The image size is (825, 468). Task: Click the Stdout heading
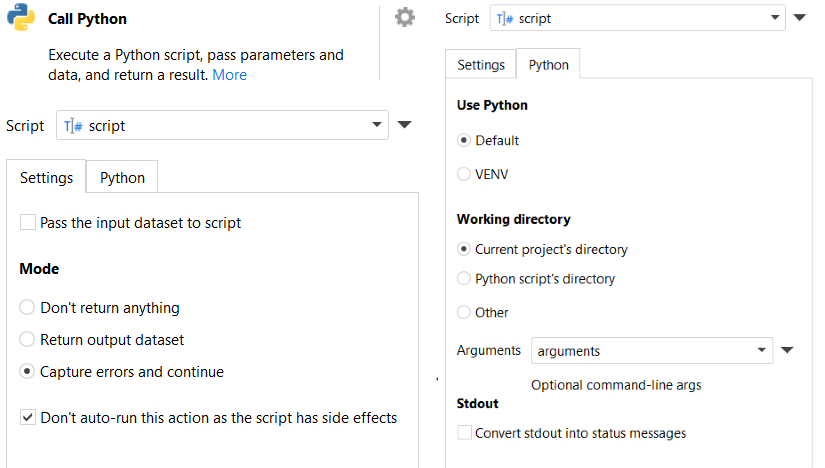477,404
